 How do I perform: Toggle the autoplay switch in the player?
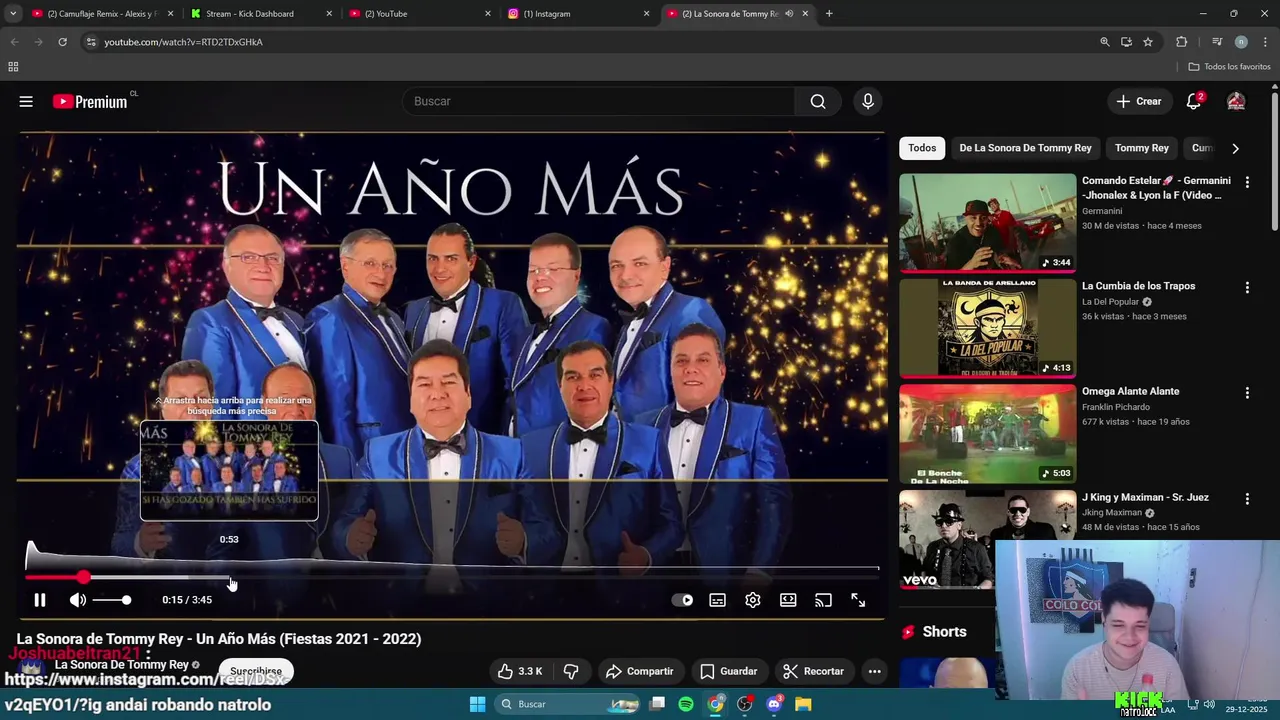683,600
